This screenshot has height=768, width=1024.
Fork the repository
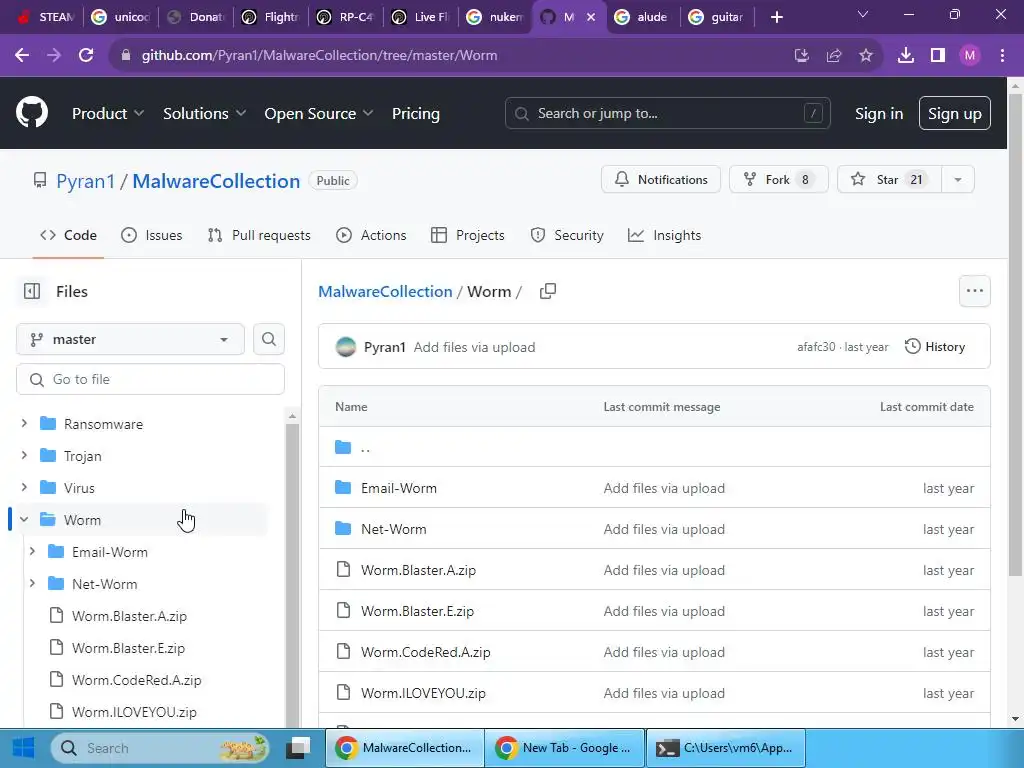pyautogui.click(x=778, y=180)
